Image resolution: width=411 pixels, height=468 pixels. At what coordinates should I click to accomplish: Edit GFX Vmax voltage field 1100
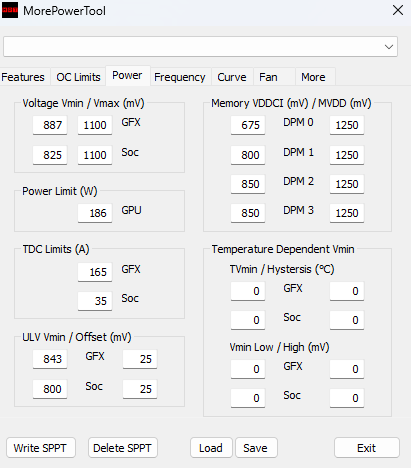[x=95, y=125]
